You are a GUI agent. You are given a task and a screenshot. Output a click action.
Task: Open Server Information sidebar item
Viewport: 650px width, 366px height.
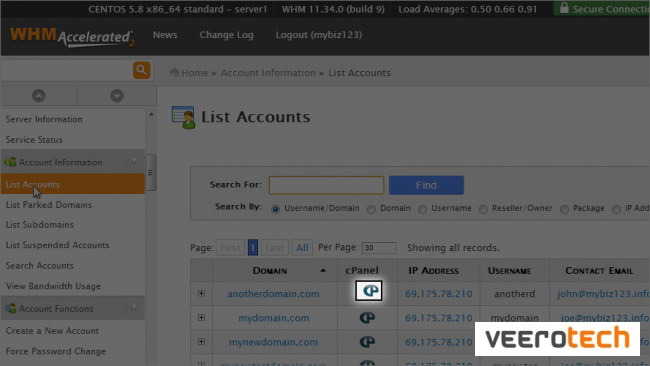44,119
